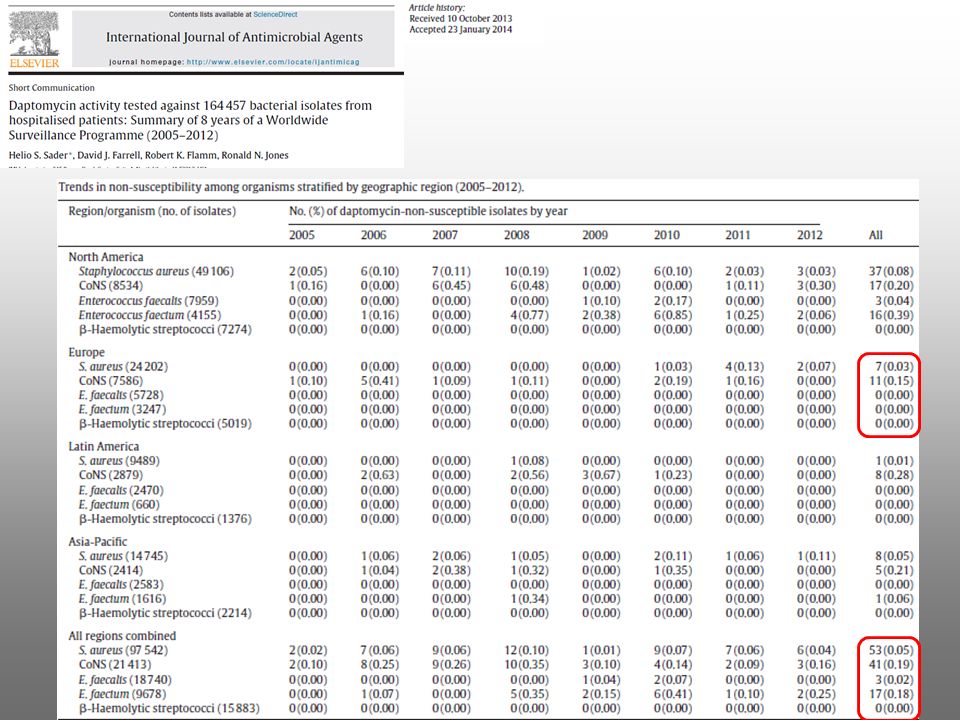Click row label 'CoNS (8534)'
This screenshot has width=960, height=720.
[110, 286]
